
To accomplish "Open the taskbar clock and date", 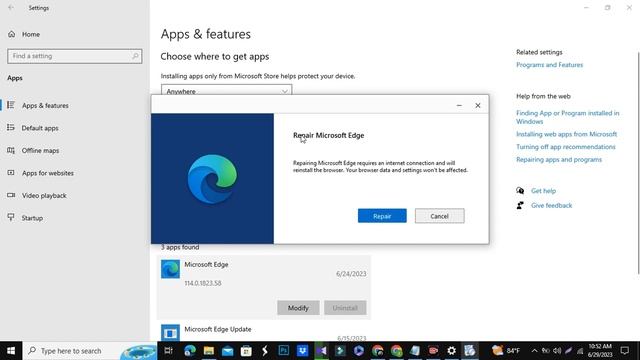I will (600, 351).
